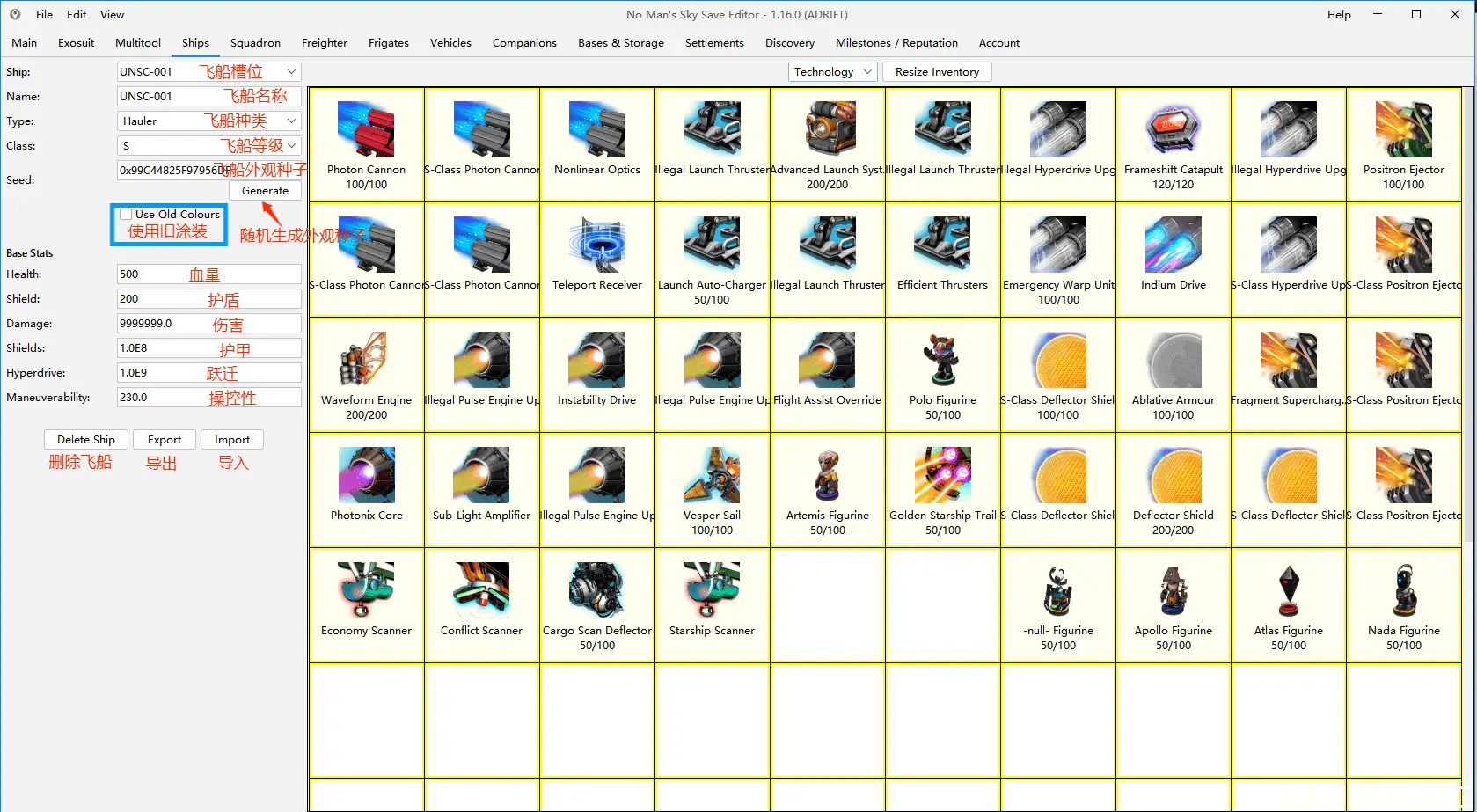Click the Damage value field
The width and height of the screenshot is (1477, 812).
click(x=209, y=324)
